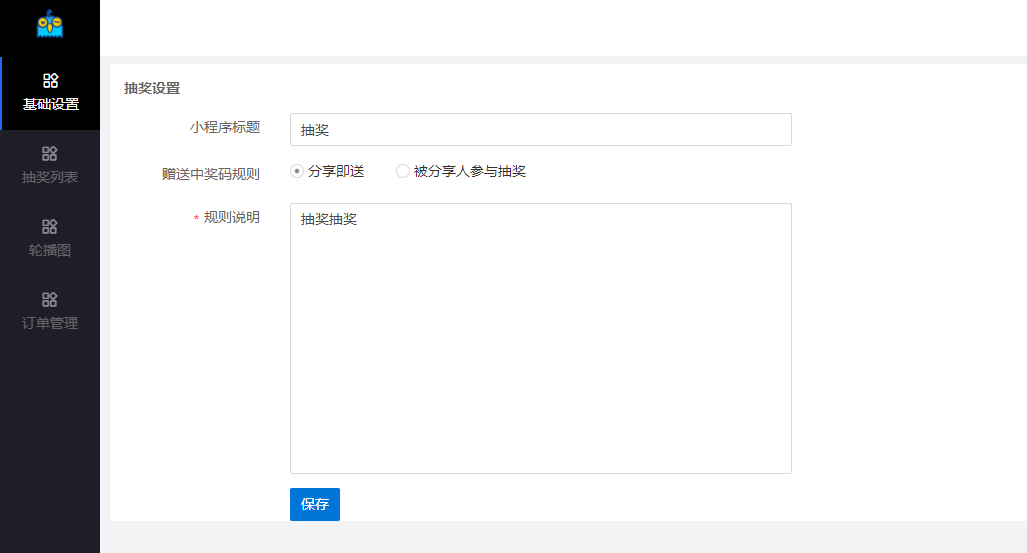Screen dimensions: 1027x553
Task: Click the grid icon above 订单管理
Action: click(50, 299)
